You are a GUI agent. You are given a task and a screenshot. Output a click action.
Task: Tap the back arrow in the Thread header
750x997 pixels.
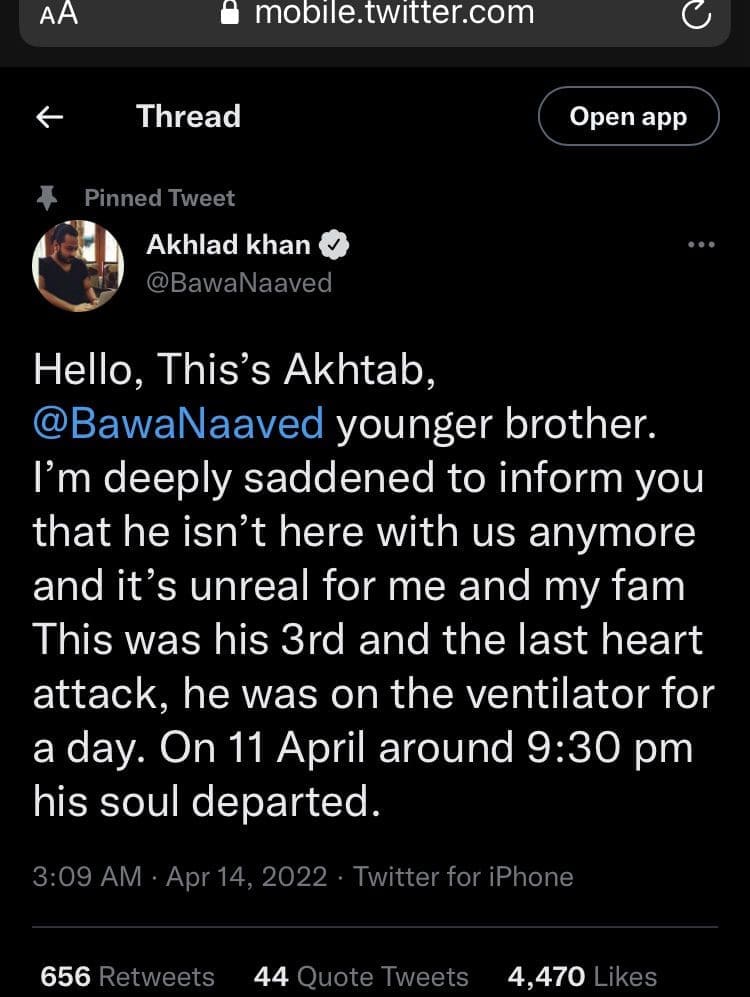coord(49,117)
